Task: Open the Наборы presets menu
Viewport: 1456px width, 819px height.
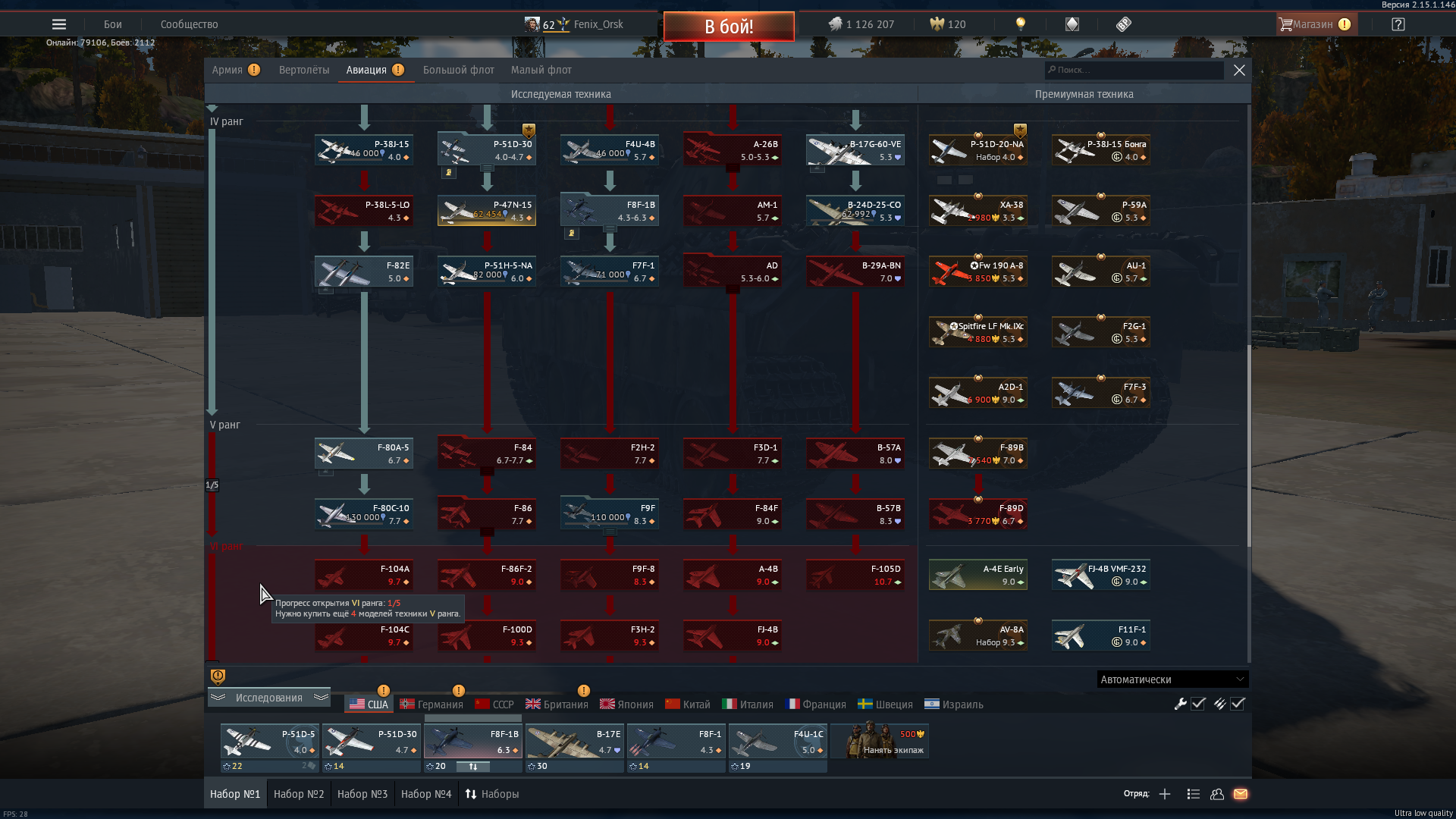Action: coord(492,794)
